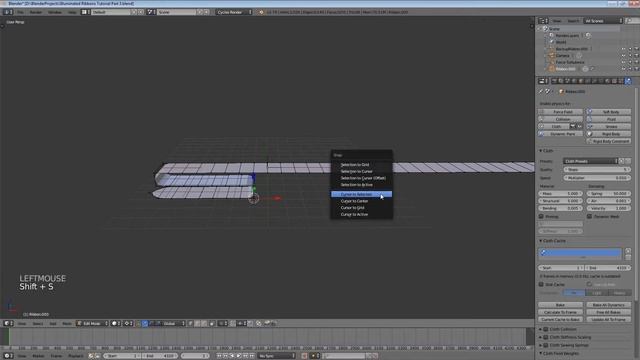Expand the Cloth Sewing Springs panel
640x360 pixels.
540,345
